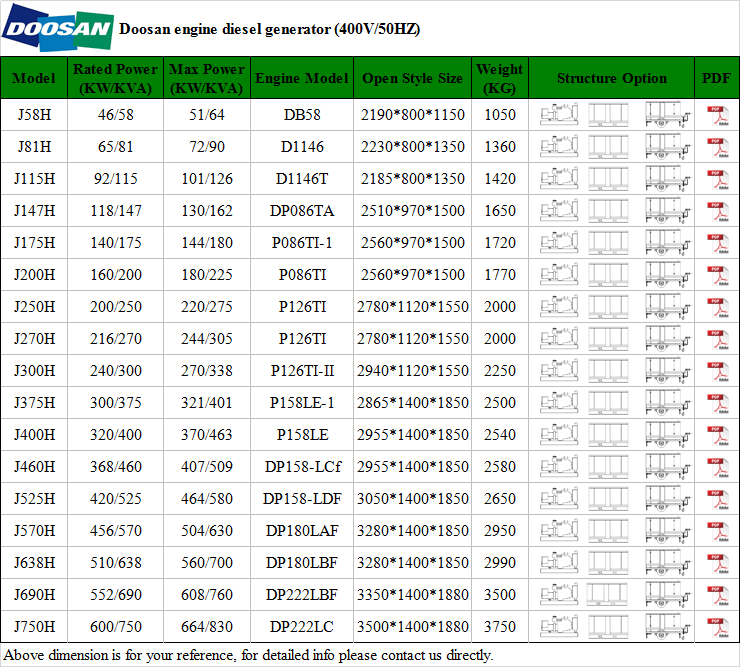Select trailer structure icon for J58H
The width and height of the screenshot is (742, 668).
tap(667, 114)
